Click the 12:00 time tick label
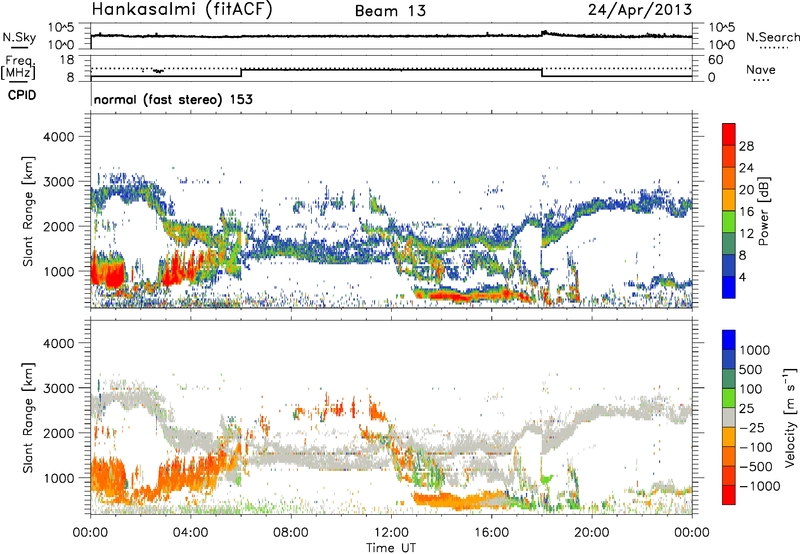The height and width of the screenshot is (554, 800). click(391, 533)
